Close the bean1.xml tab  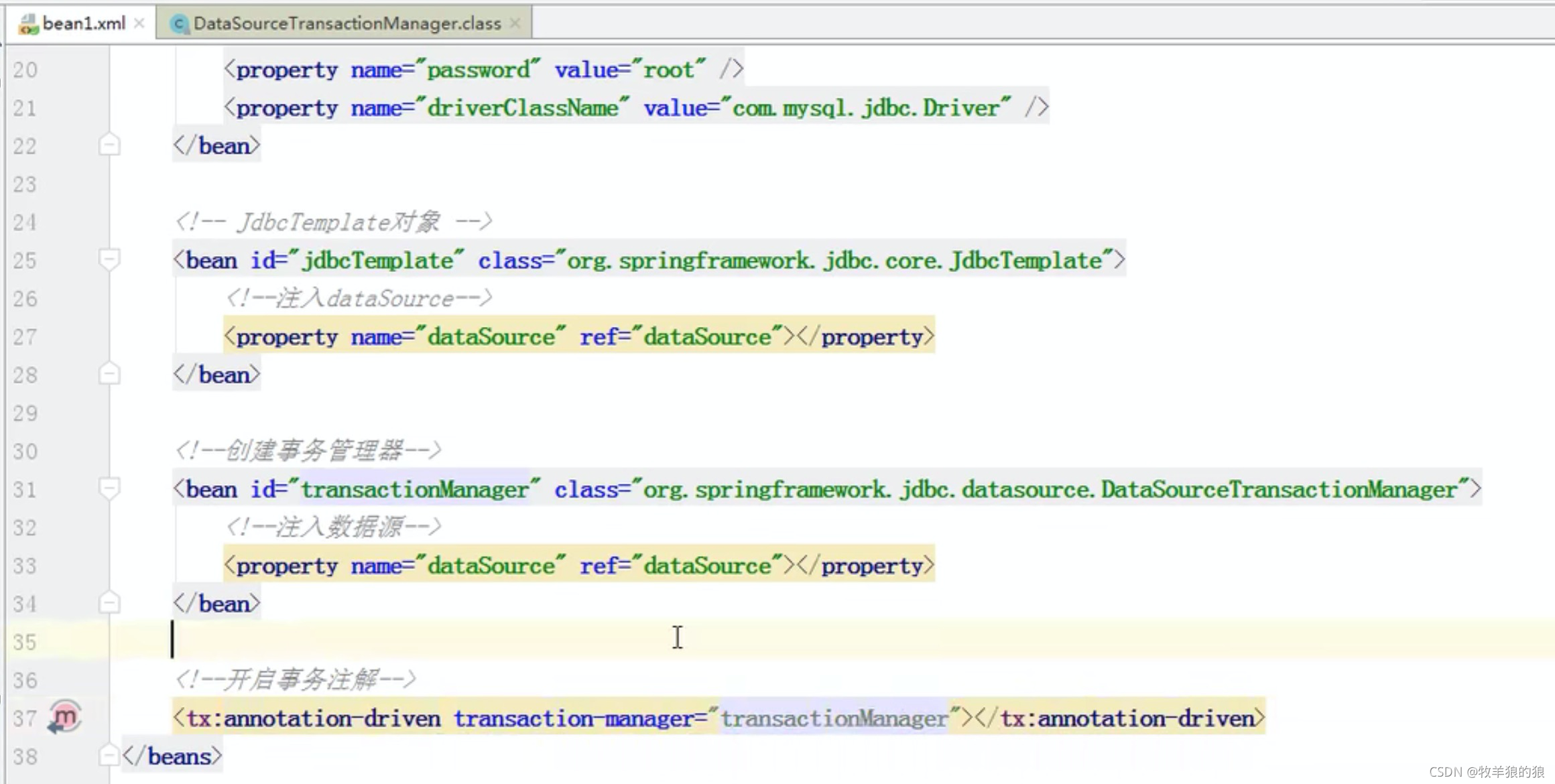coord(139,23)
